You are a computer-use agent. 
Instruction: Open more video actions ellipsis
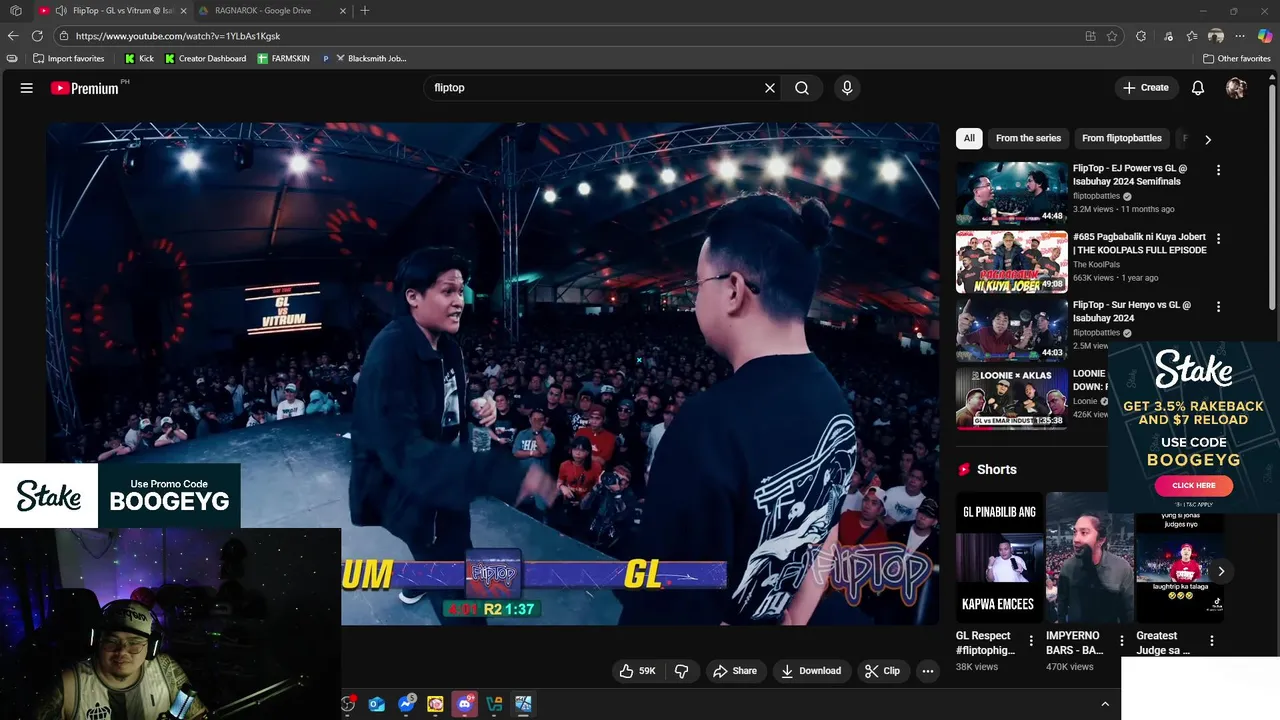[x=928, y=671]
